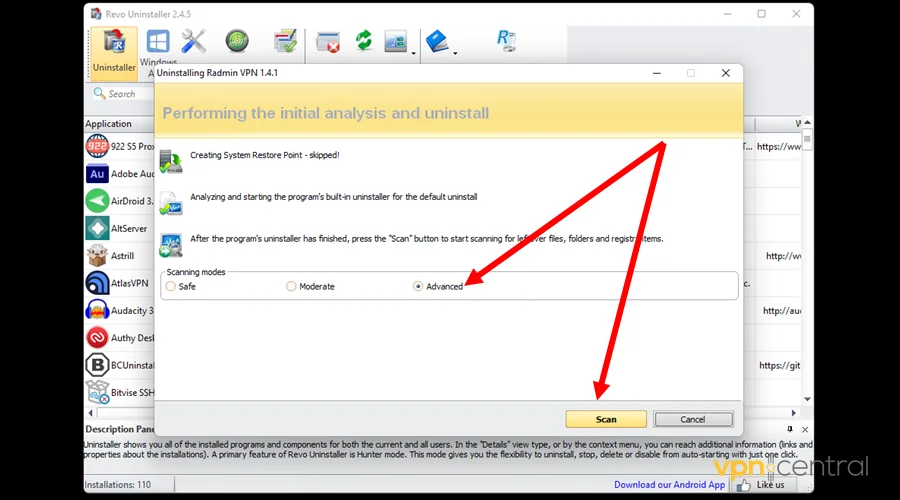This screenshot has width=900, height=500.
Task: Click the vertical scrollbar up arrow
Action: (807, 123)
